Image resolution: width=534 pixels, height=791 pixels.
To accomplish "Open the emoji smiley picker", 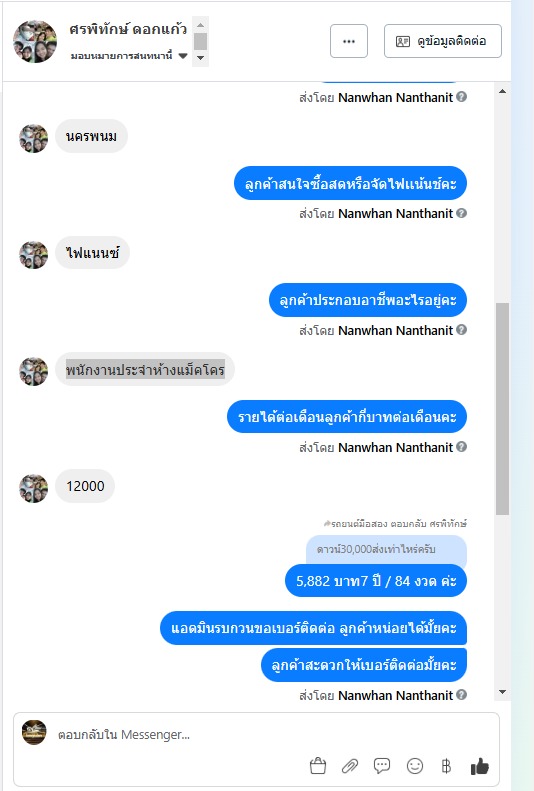I will (x=414, y=766).
